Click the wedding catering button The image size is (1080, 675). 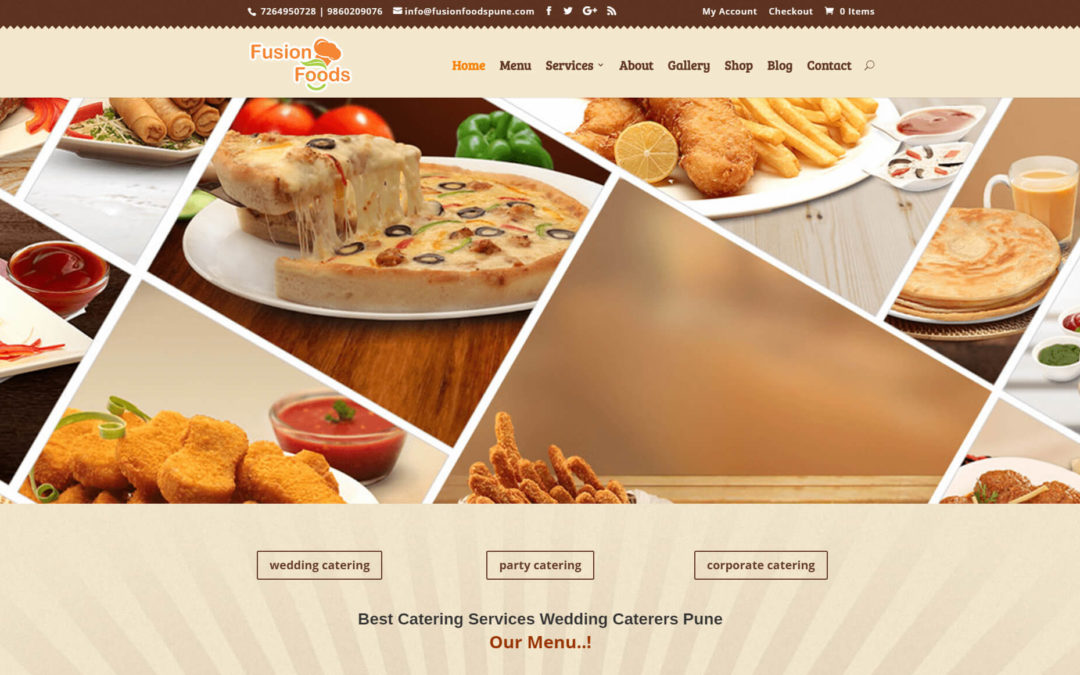click(319, 565)
